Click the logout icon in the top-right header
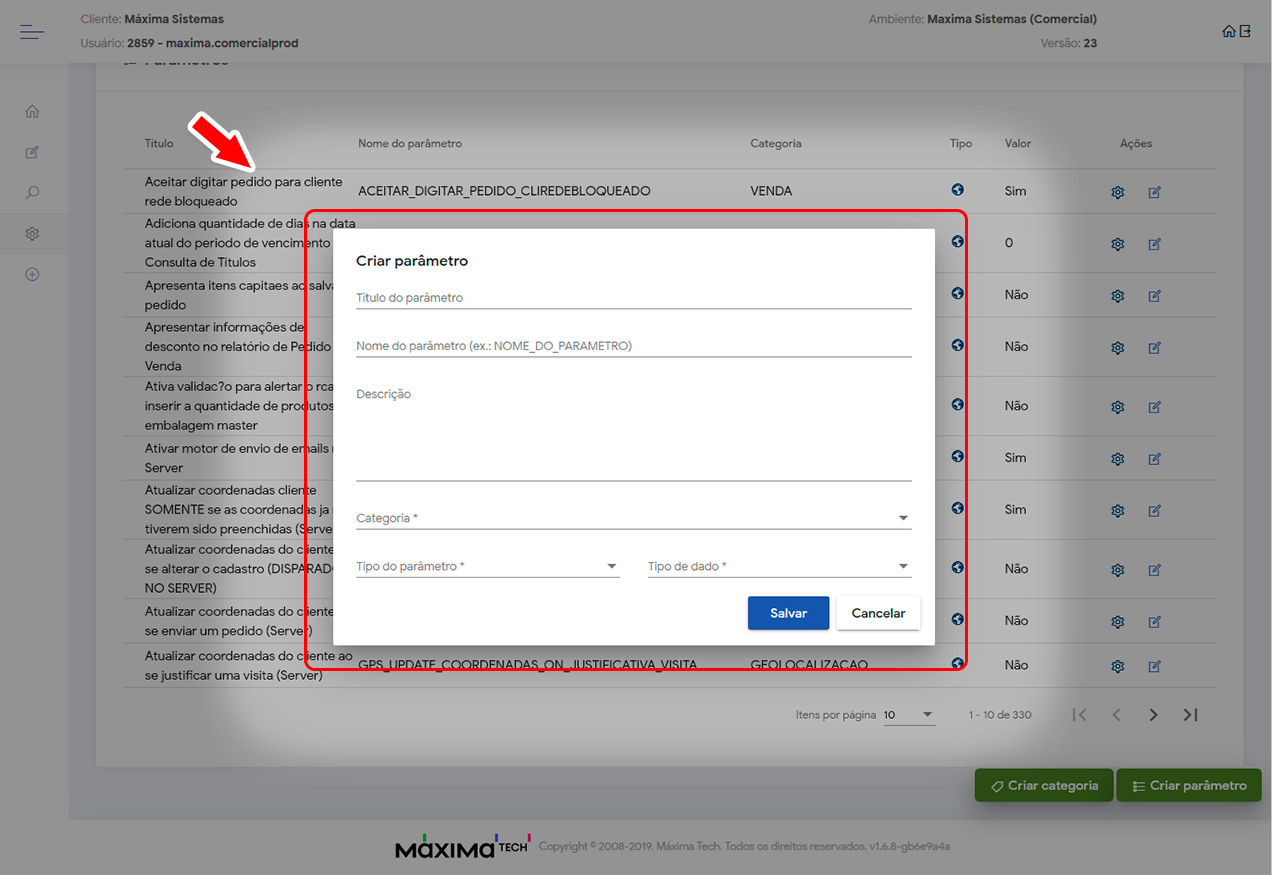The image size is (1272, 875). click(x=1245, y=31)
